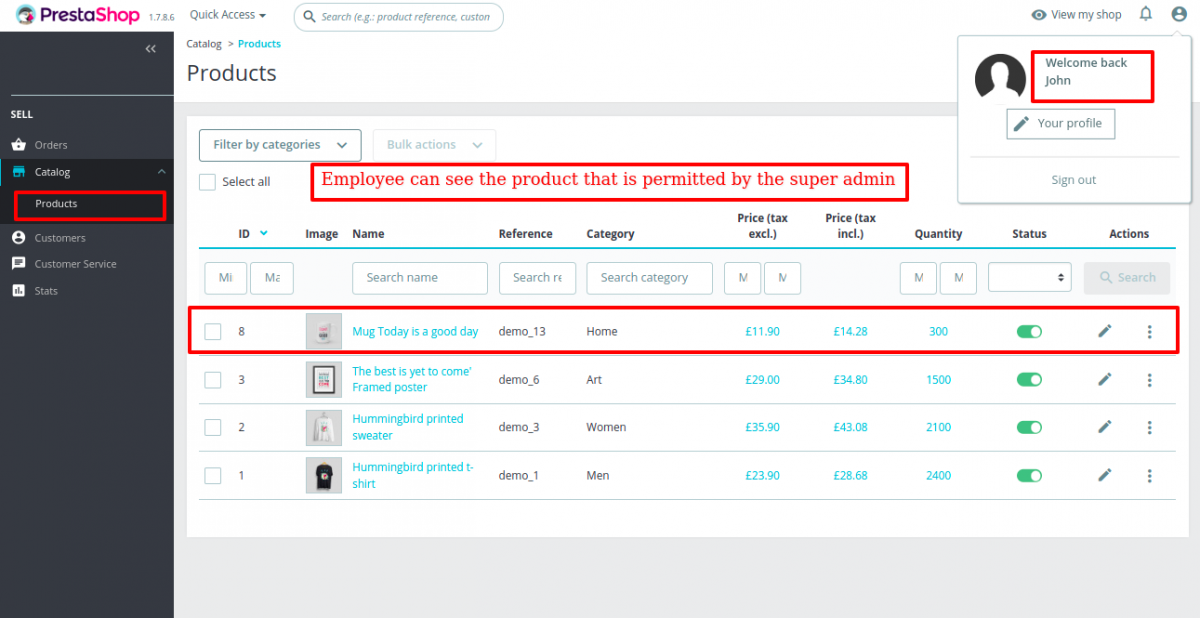Collapse the sidebar with double chevron
Image resolution: width=1200 pixels, height=618 pixels.
click(x=150, y=48)
